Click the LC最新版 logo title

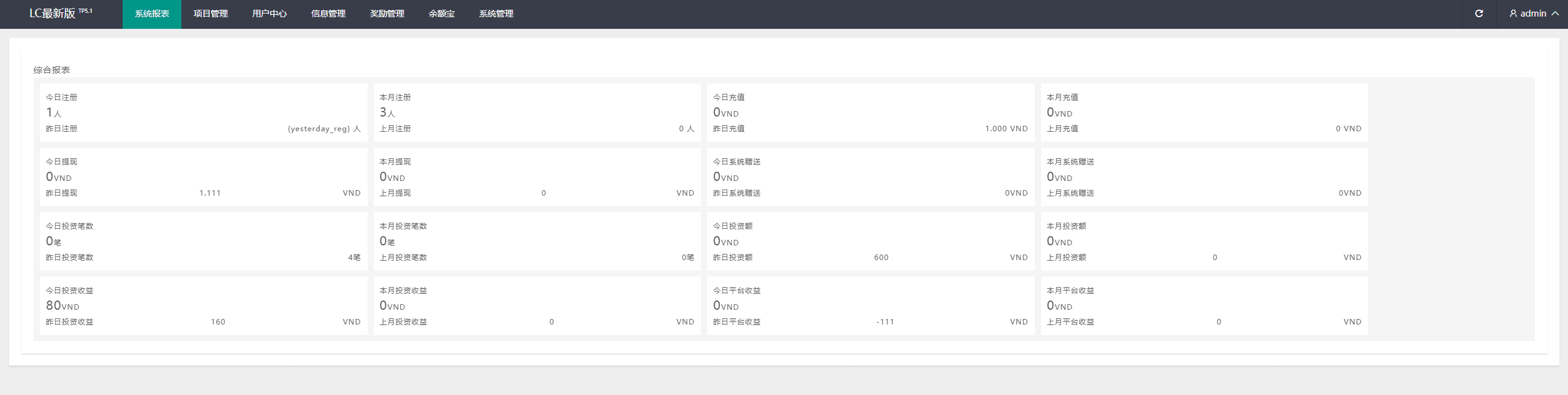(x=61, y=13)
